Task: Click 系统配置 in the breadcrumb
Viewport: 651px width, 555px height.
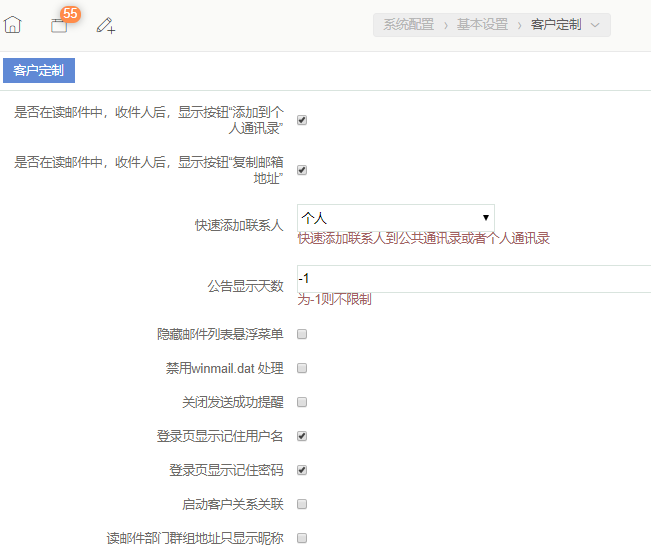Action: pos(408,25)
